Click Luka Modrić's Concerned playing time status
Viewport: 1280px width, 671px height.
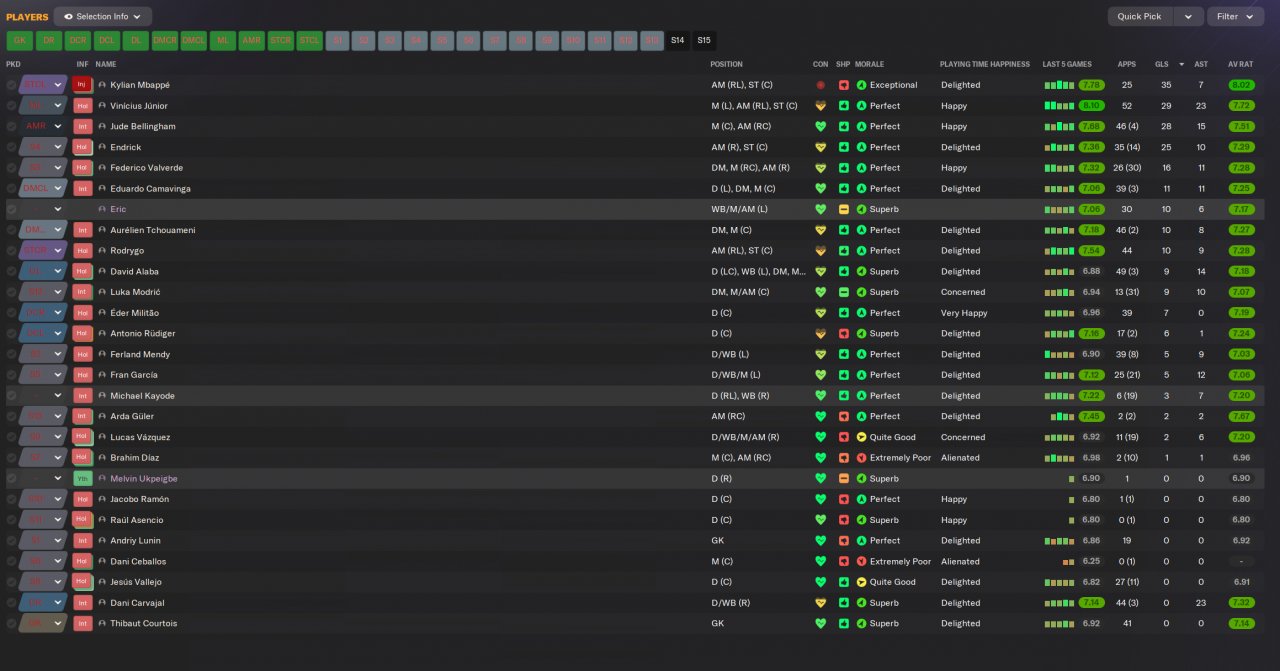click(963, 292)
